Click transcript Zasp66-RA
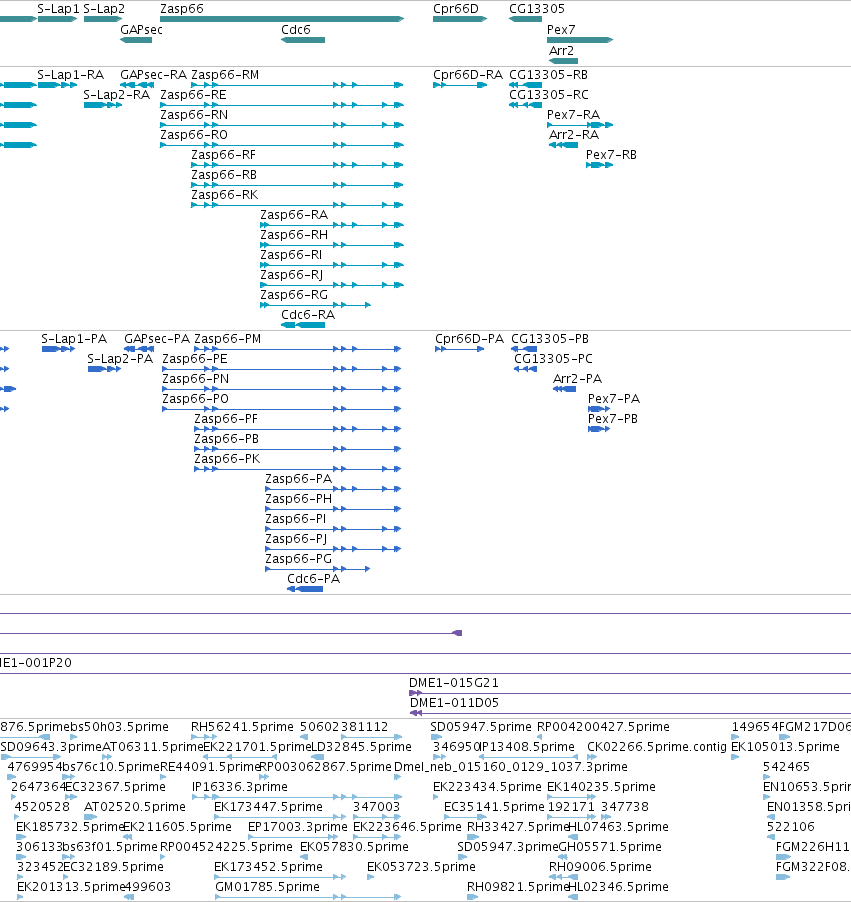 294,215
